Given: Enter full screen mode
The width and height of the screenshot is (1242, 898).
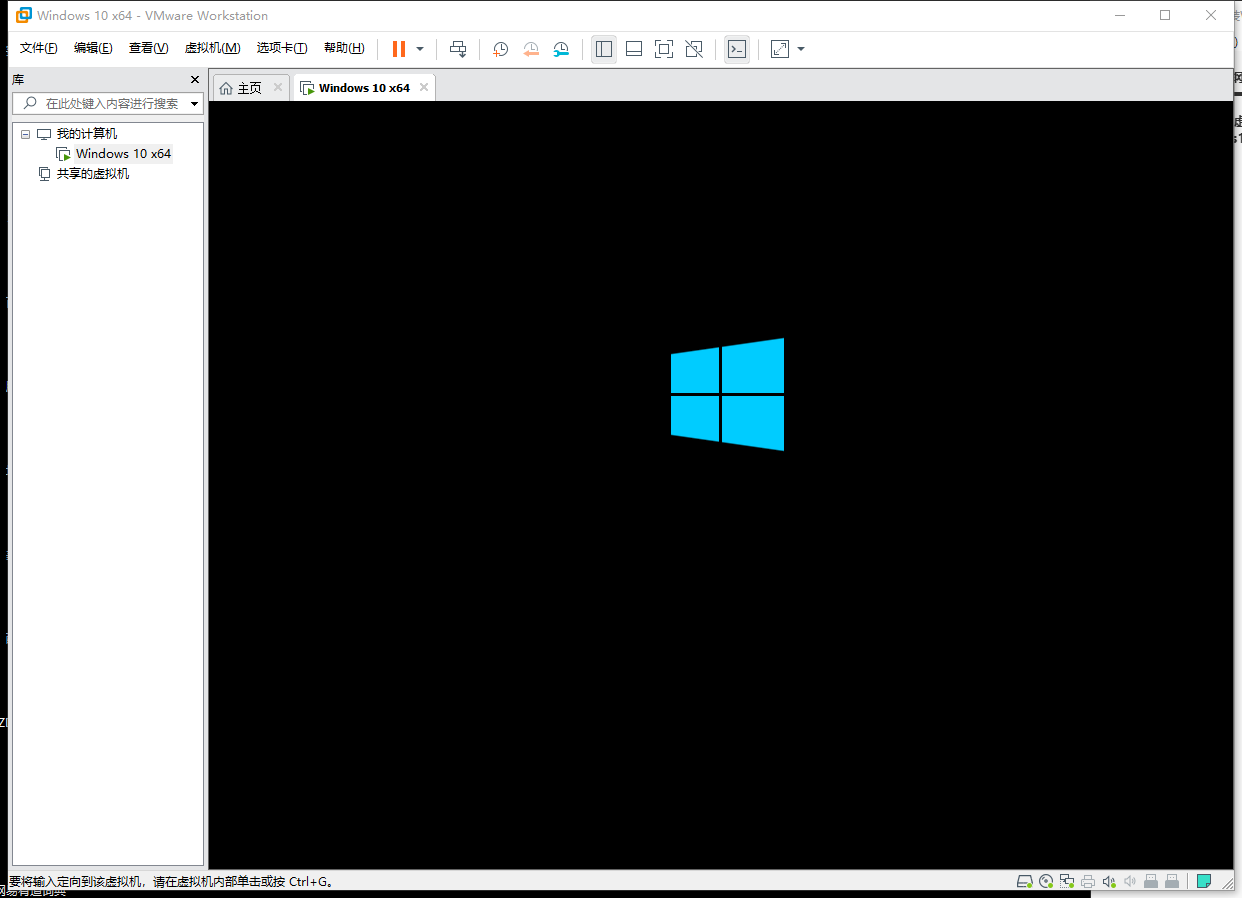Looking at the screenshot, I should (x=664, y=49).
